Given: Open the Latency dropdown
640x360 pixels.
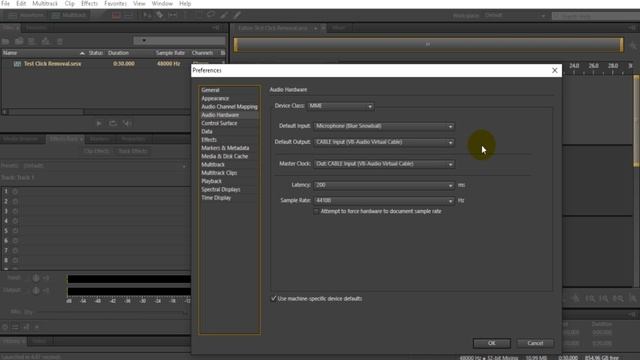Looking at the screenshot, I should pos(384,185).
